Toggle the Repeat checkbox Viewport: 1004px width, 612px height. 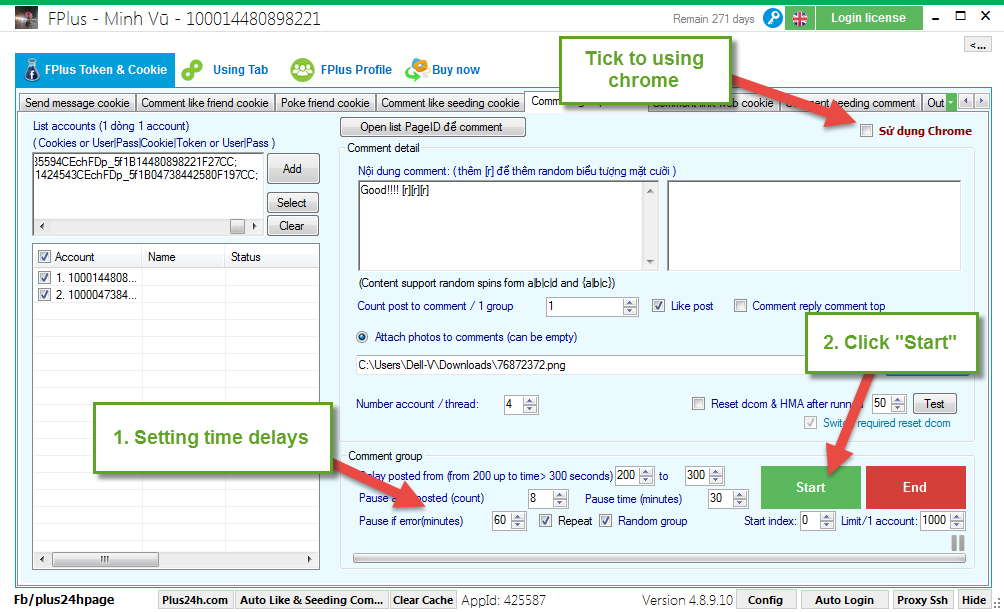point(545,521)
